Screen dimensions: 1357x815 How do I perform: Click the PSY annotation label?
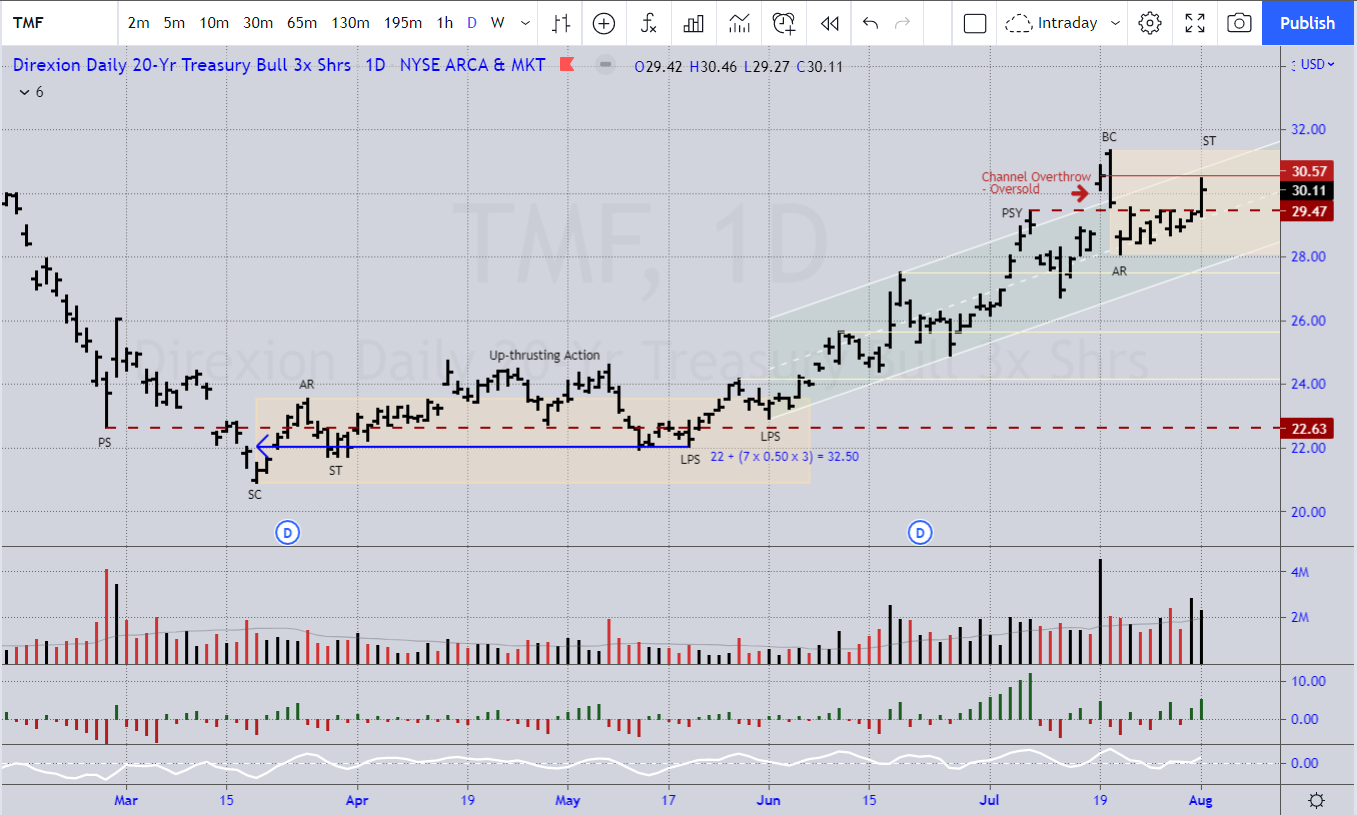tap(1012, 213)
